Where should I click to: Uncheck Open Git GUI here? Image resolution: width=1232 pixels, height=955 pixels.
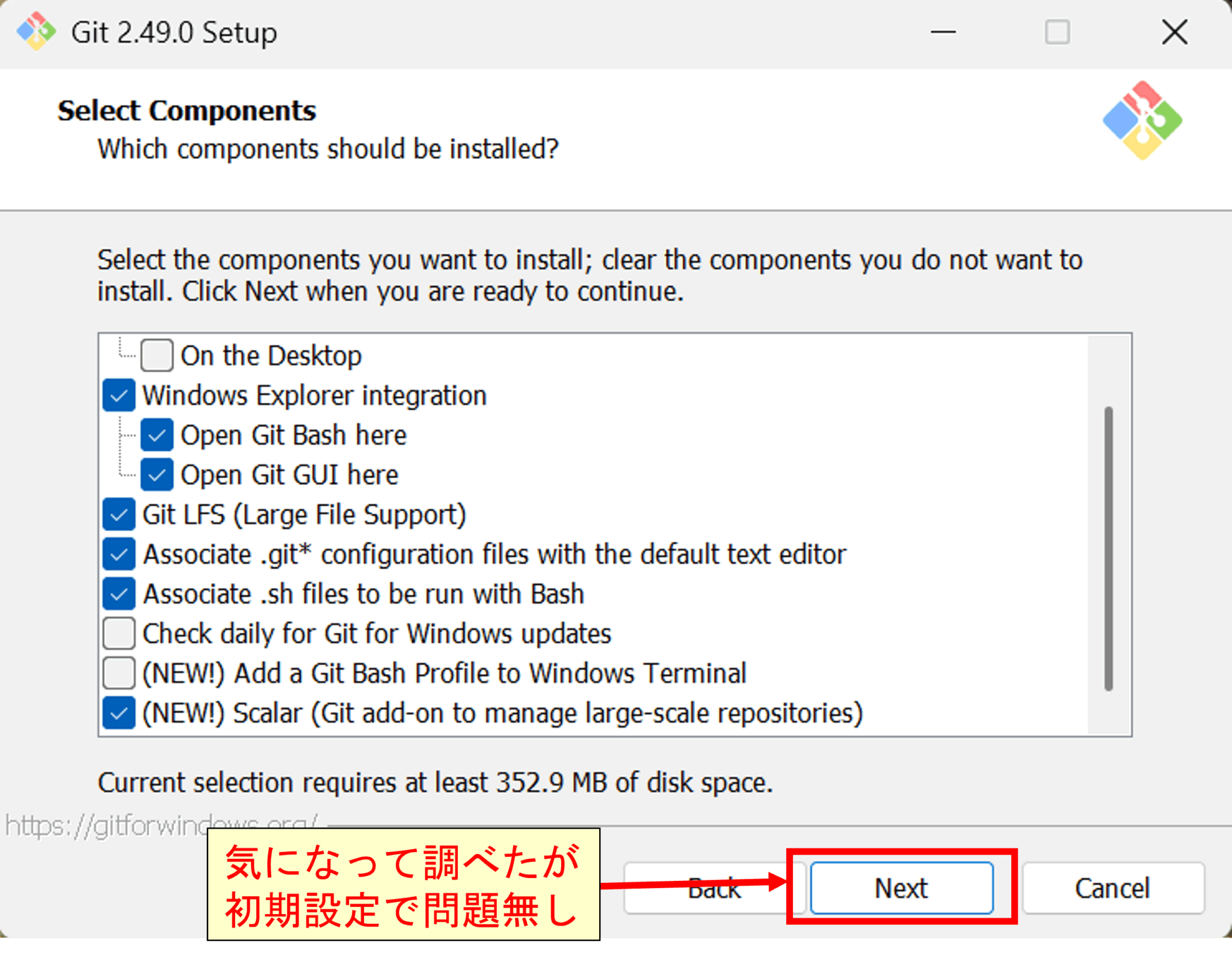coord(156,474)
